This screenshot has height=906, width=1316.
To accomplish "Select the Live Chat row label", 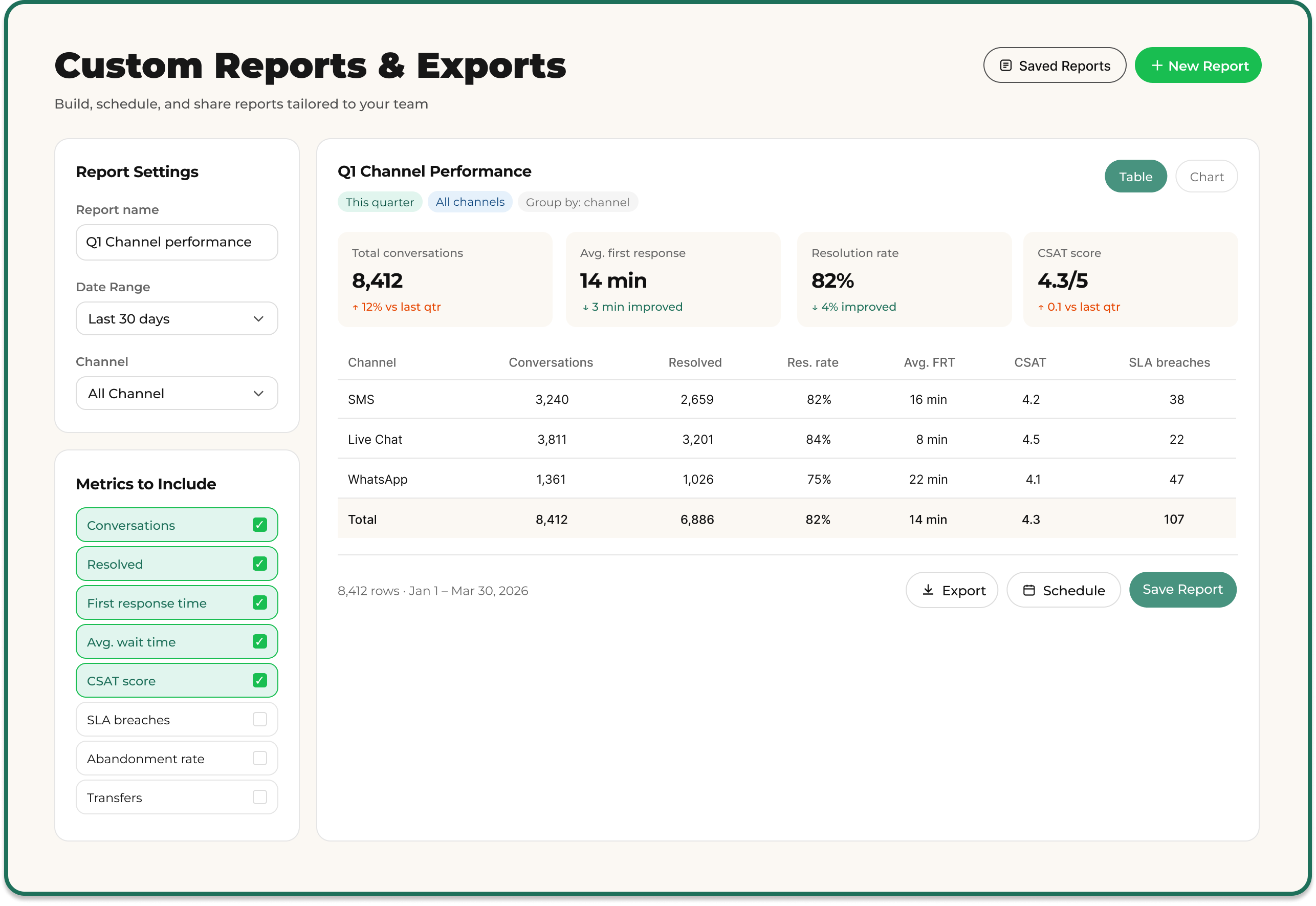I will pyautogui.click(x=375, y=439).
